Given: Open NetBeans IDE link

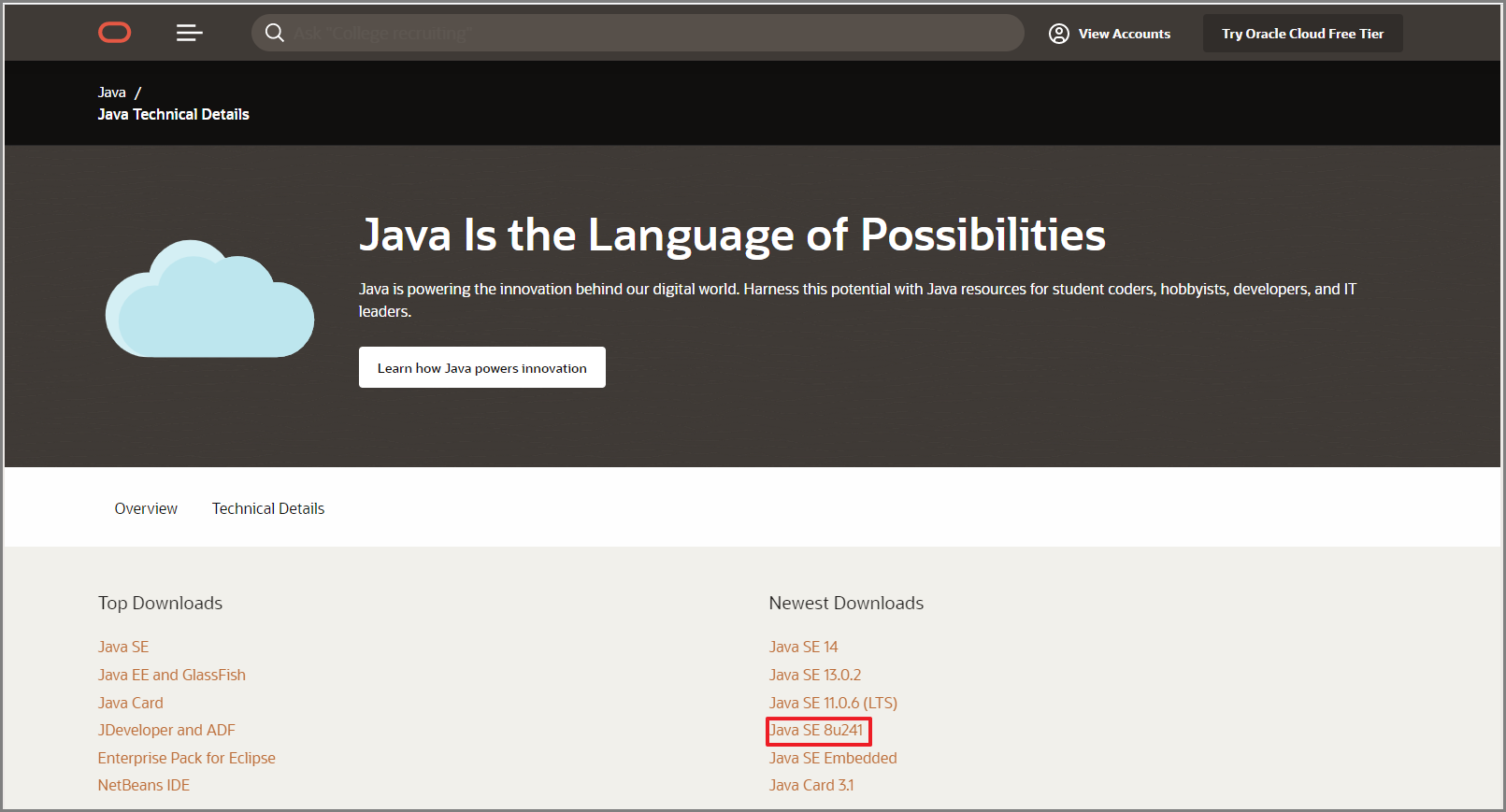Looking at the screenshot, I should 144,785.
